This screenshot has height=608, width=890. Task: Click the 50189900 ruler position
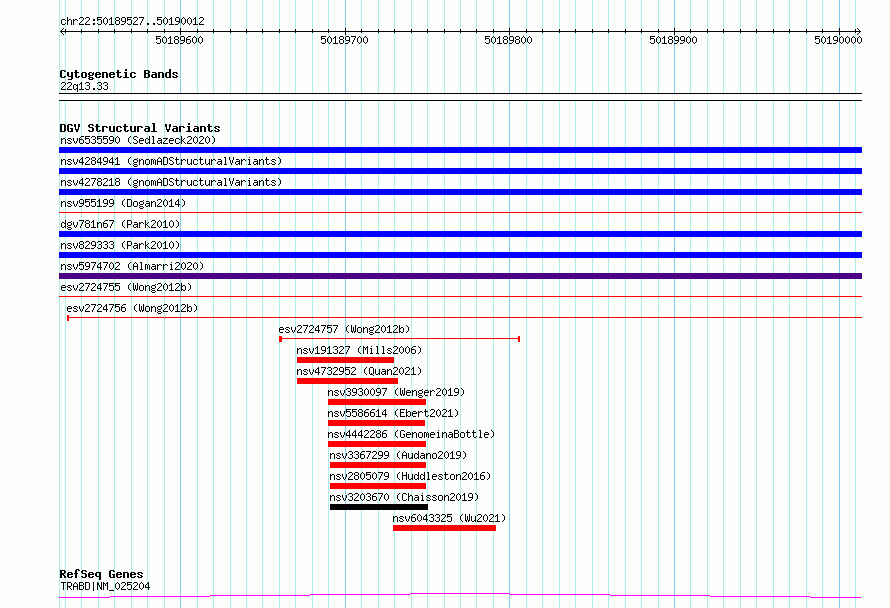(x=674, y=40)
